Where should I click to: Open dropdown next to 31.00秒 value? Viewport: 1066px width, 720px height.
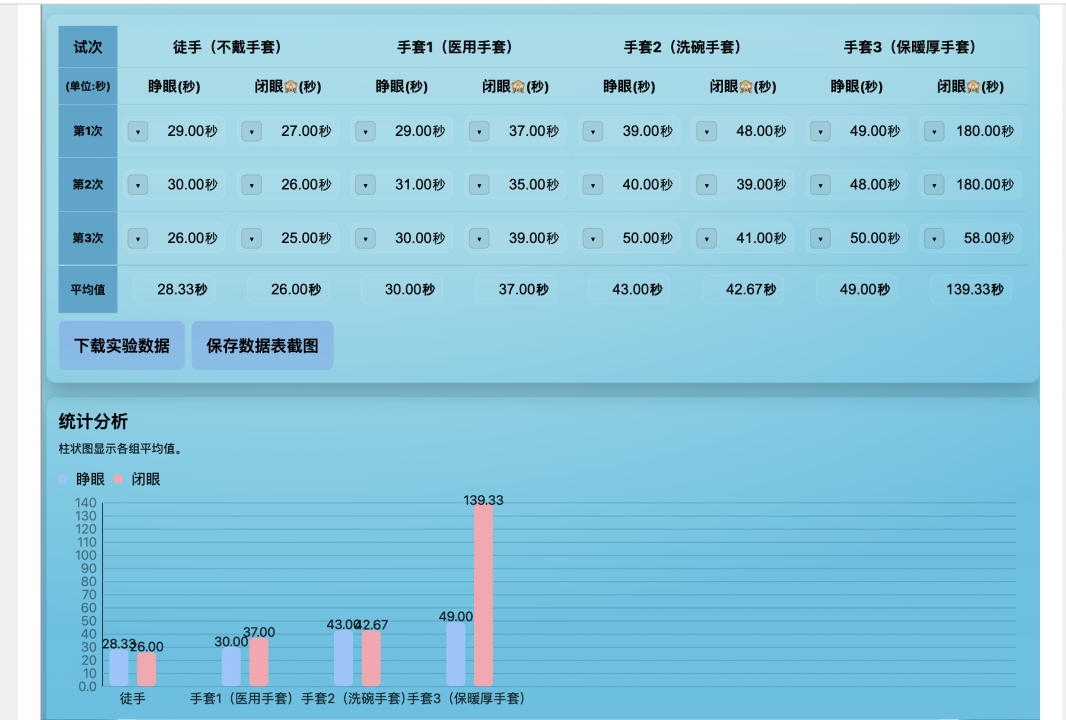(x=366, y=185)
